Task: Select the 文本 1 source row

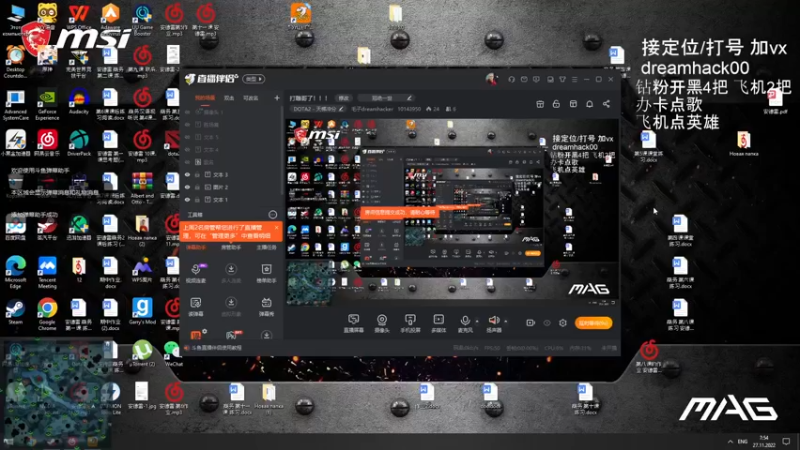Action: tap(232, 199)
